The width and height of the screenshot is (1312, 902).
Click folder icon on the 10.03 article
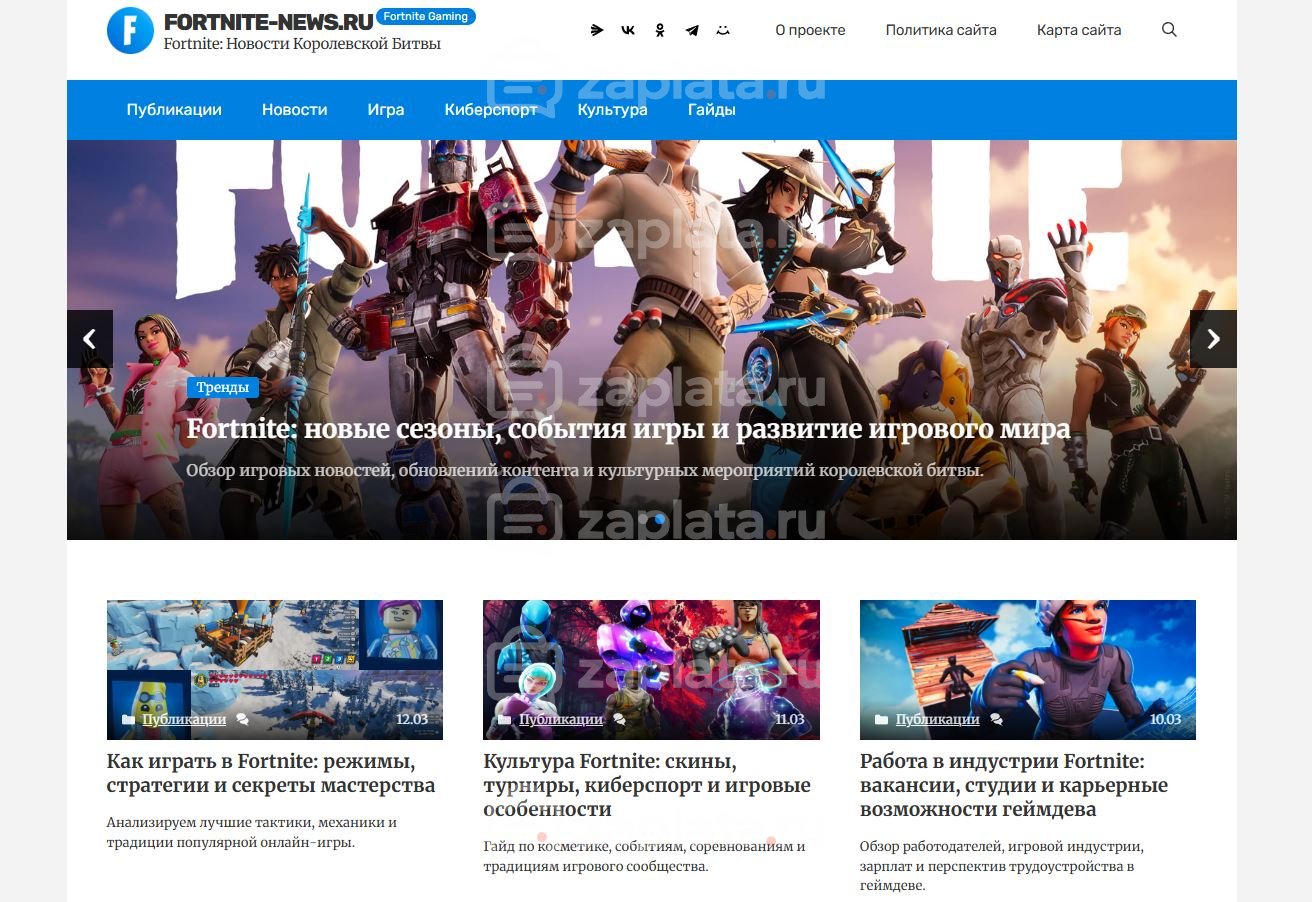(x=881, y=719)
